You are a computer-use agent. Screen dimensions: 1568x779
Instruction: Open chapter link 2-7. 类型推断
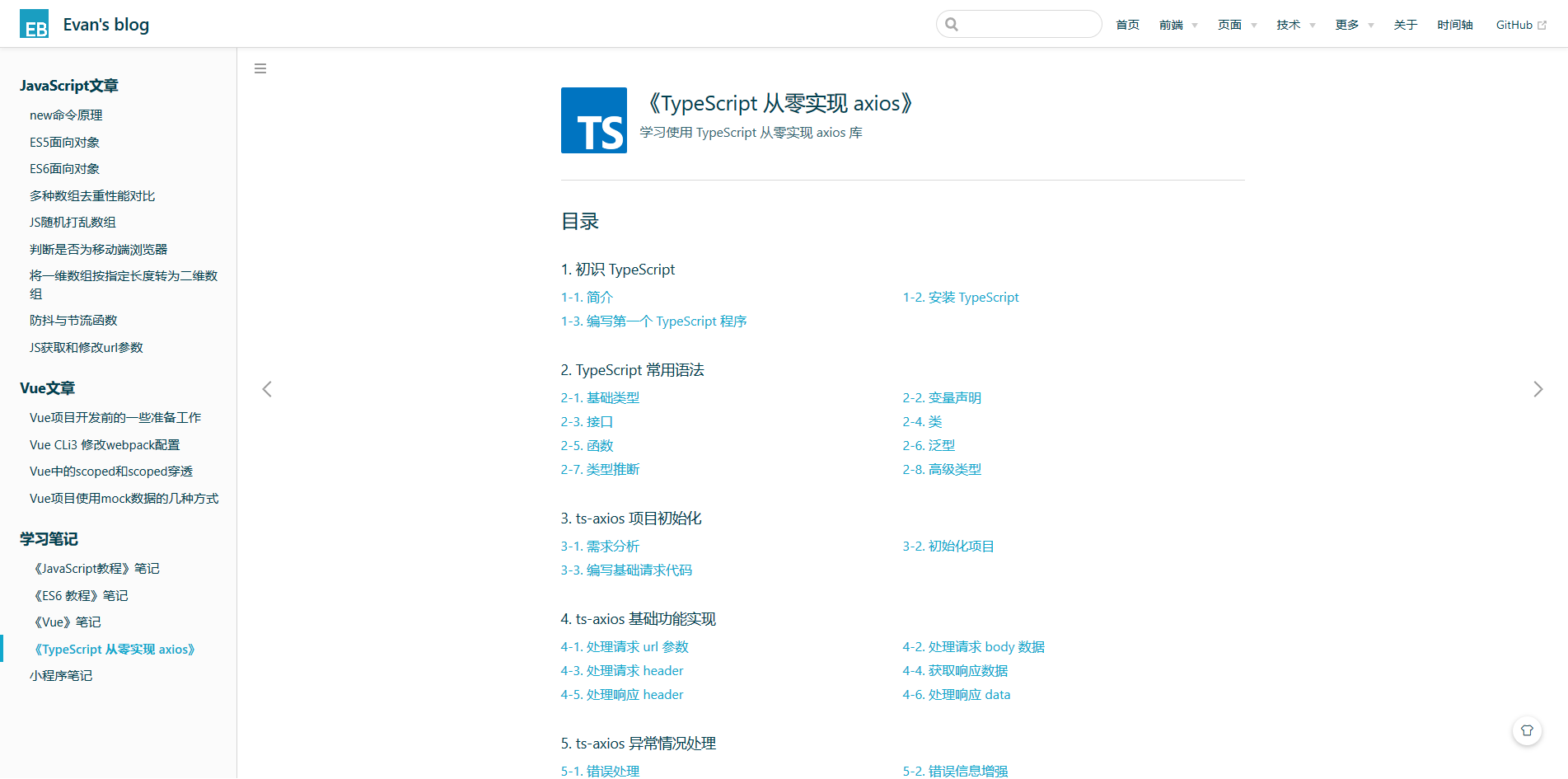(600, 470)
